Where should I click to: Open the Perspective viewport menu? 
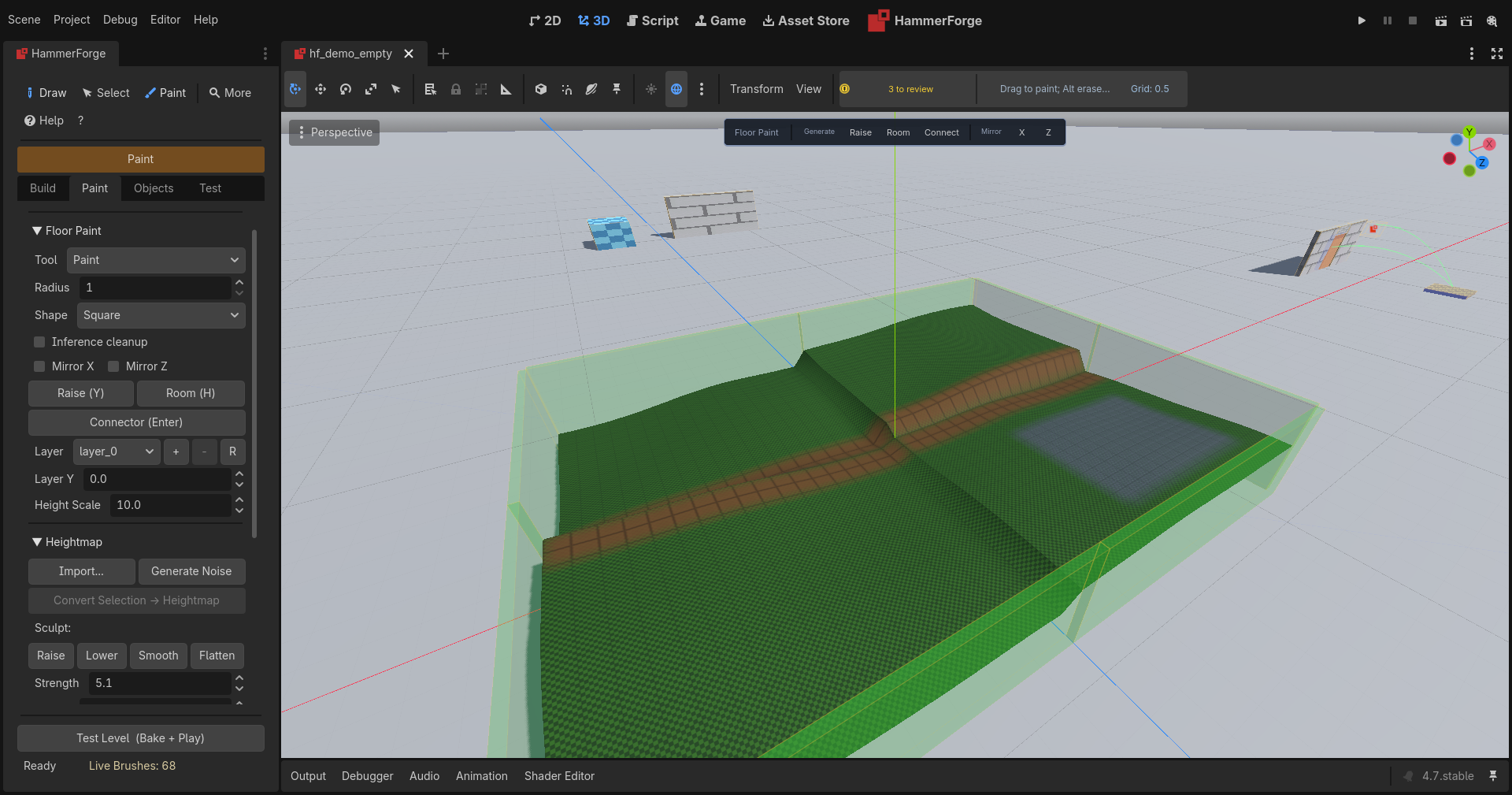pos(334,132)
